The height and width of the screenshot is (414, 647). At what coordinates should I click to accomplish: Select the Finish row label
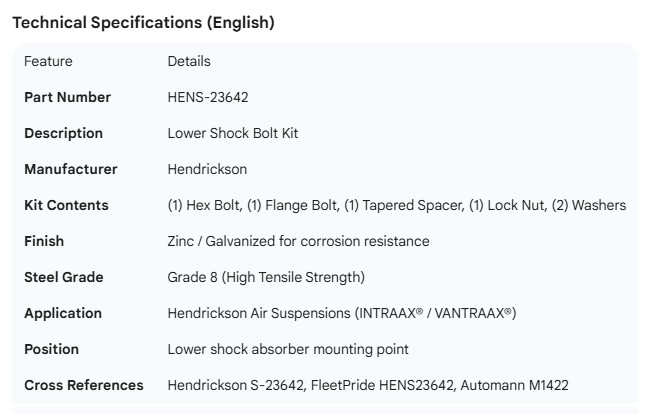[44, 241]
